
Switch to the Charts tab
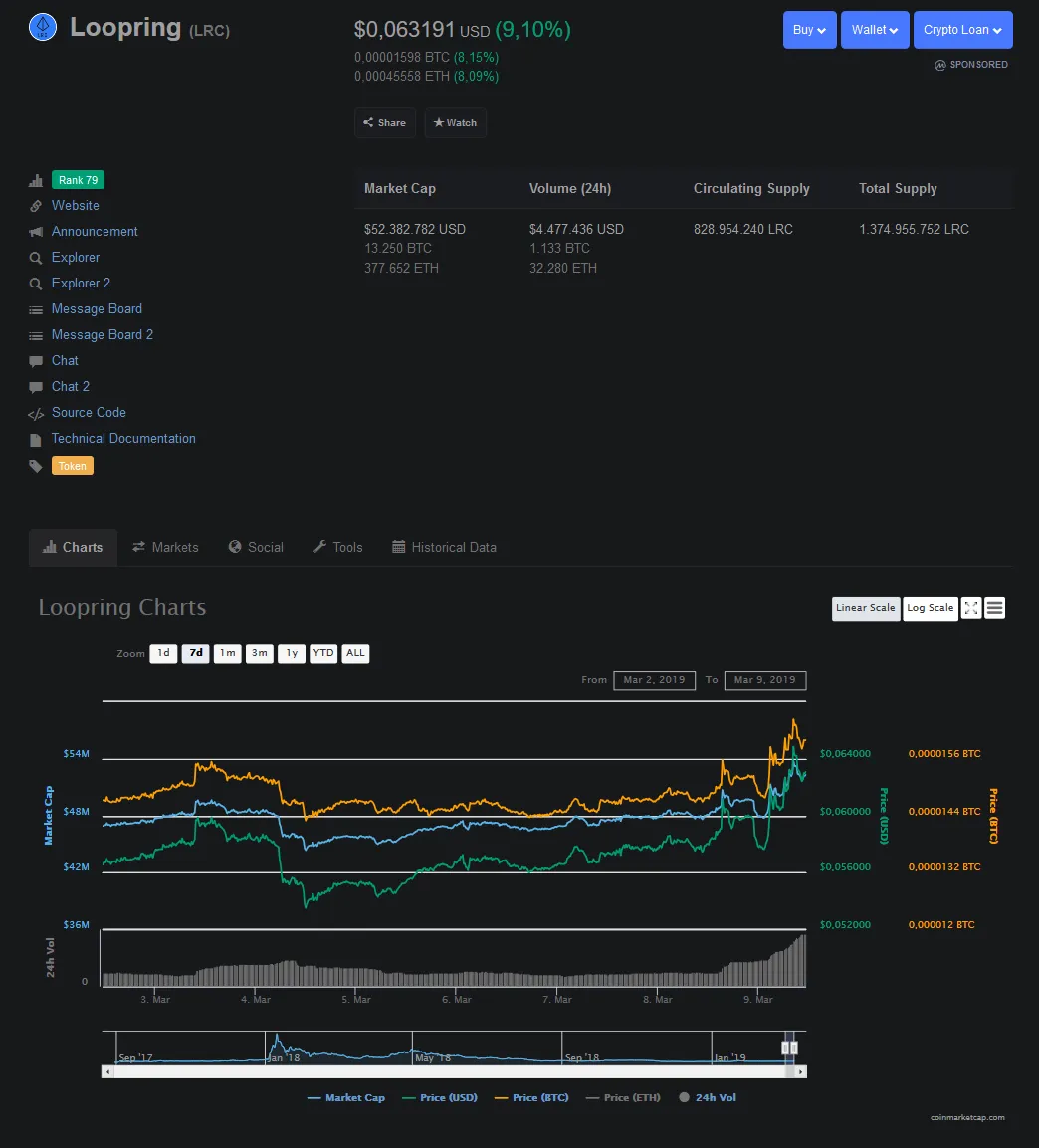[x=74, y=548]
